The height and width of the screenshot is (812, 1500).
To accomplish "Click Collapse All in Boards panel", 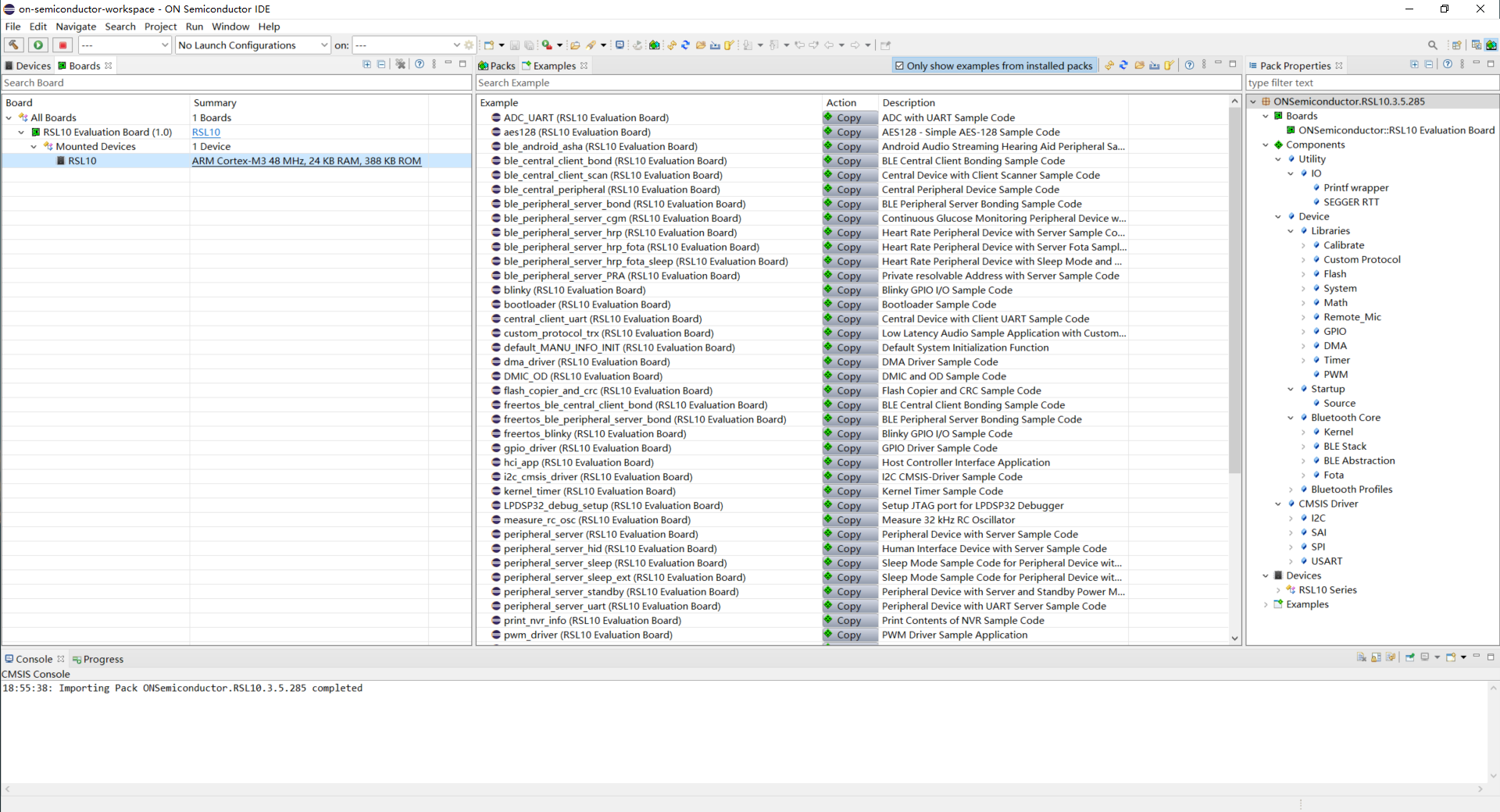I will coord(381,64).
